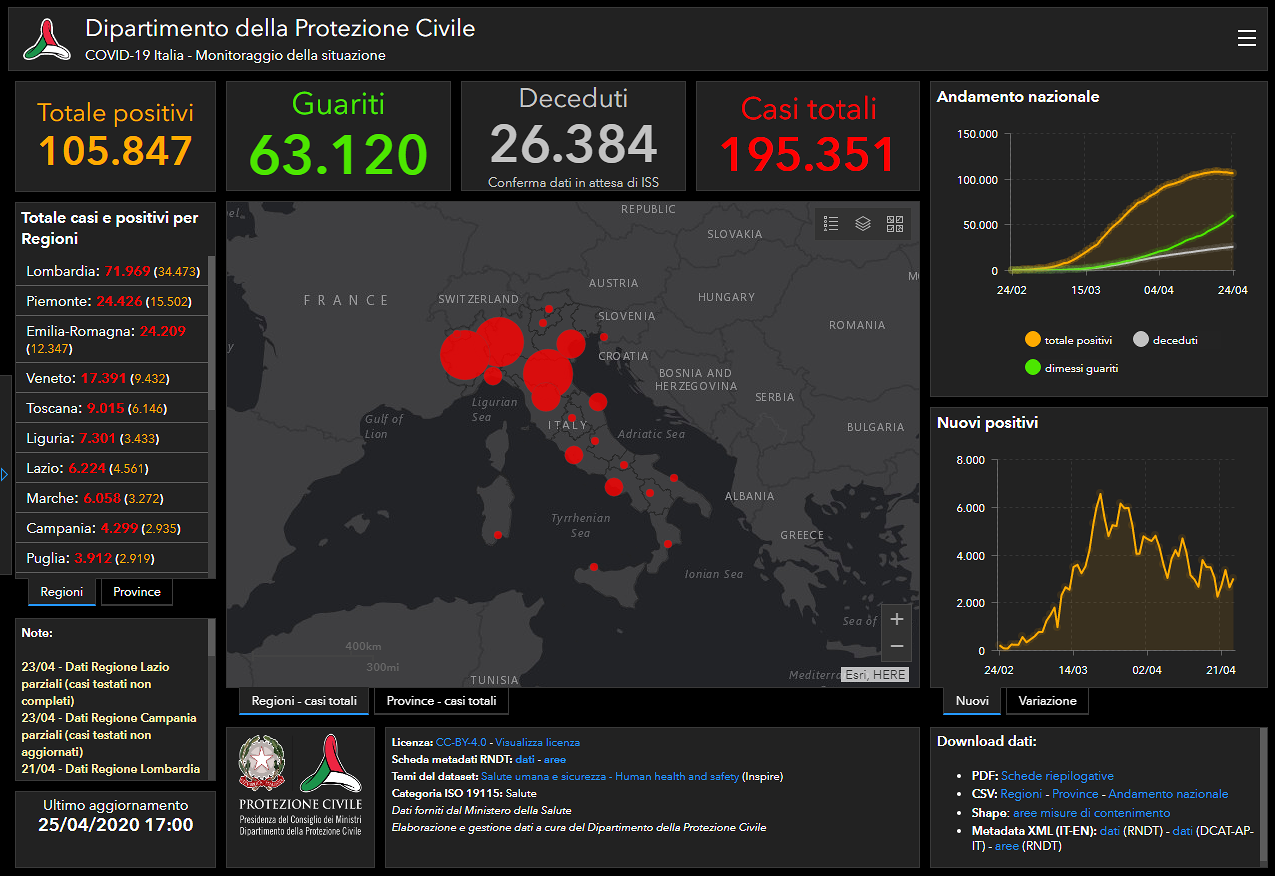Image resolution: width=1275 pixels, height=876 pixels.
Task: Toggle the totale positivi chart series
Action: coord(1033,340)
